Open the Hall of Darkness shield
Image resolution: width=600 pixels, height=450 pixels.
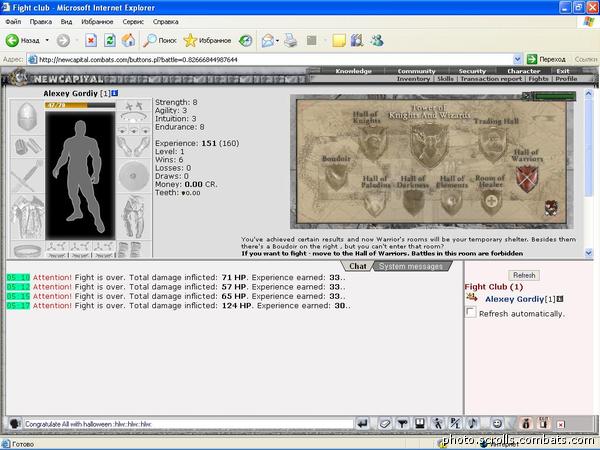[x=413, y=203]
